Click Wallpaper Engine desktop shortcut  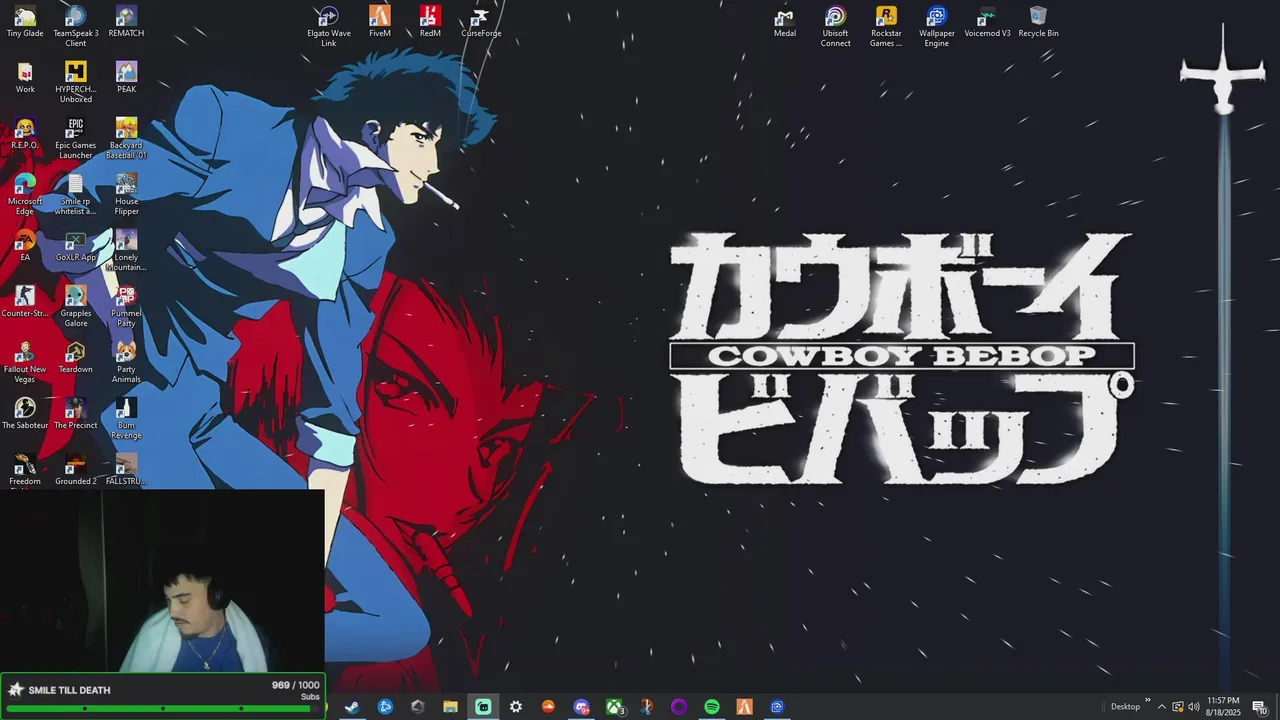[x=937, y=26]
